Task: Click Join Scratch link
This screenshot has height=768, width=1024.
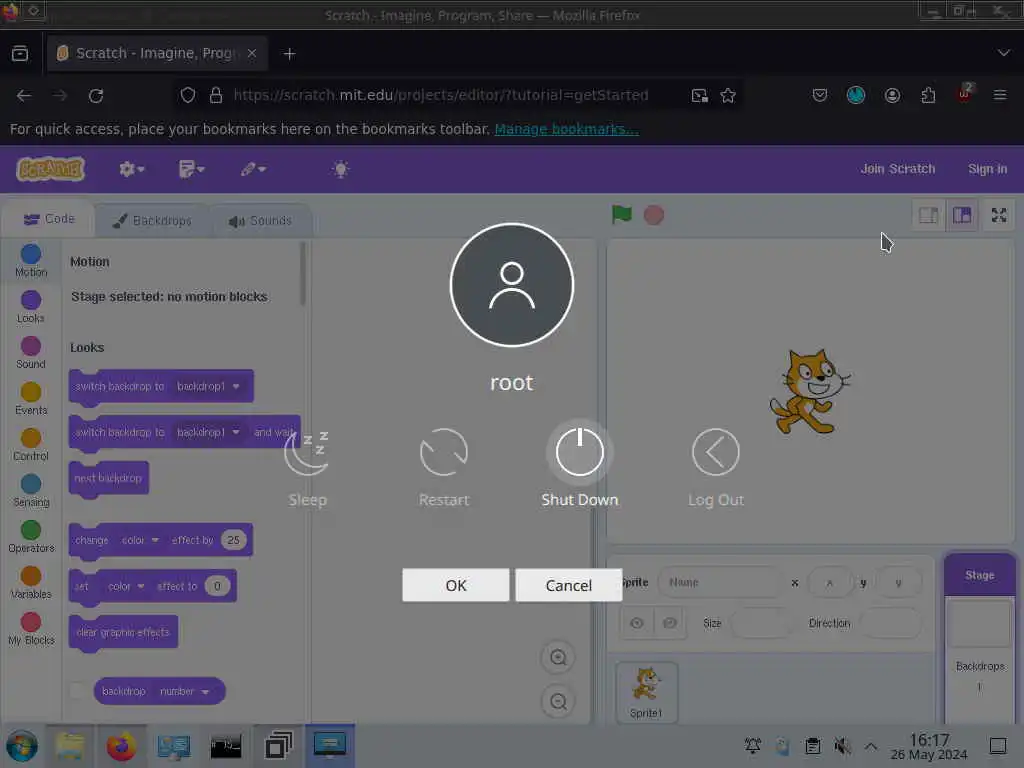Action: pos(897,169)
